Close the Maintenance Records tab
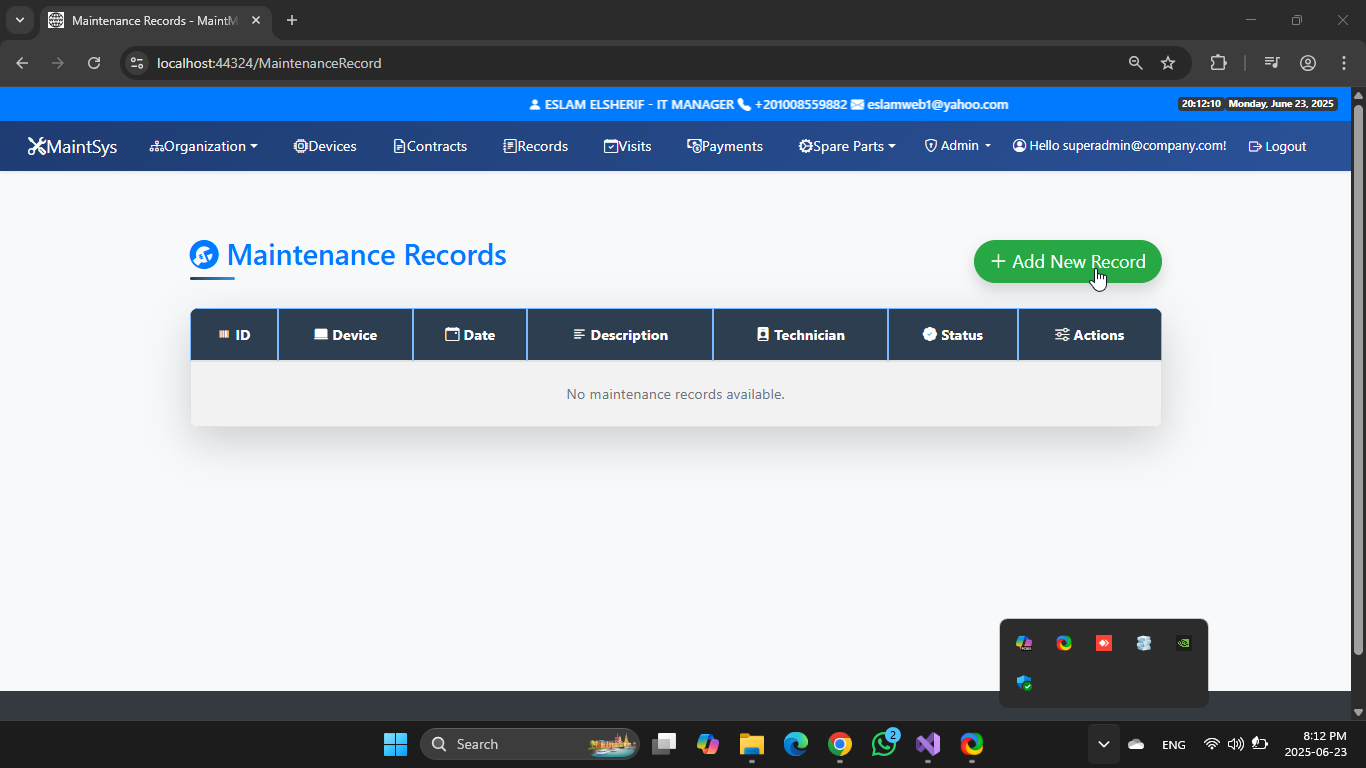Viewport: 1366px width, 768px height. [x=256, y=20]
